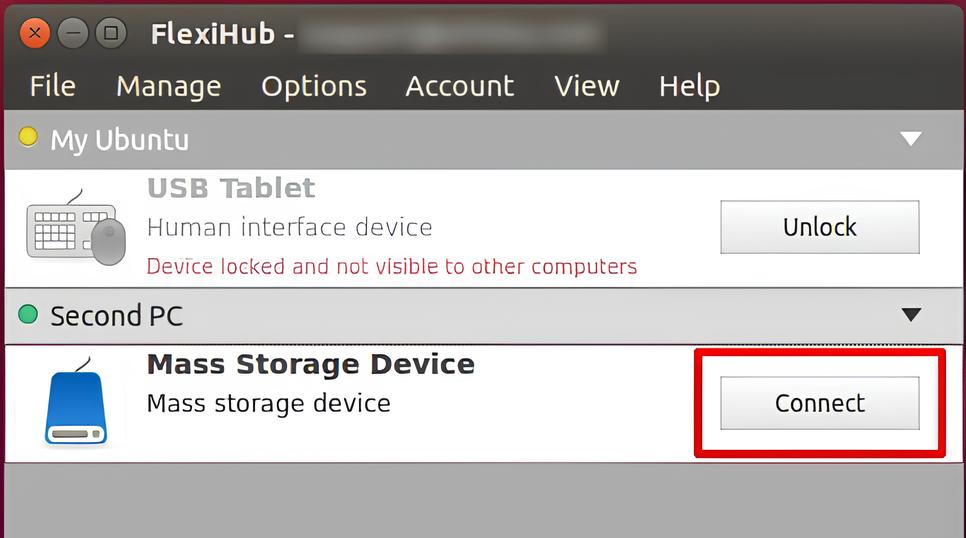Collapse the My Ubuntu section using the white triangle
Image resolution: width=966 pixels, height=538 pixels.
point(910,139)
